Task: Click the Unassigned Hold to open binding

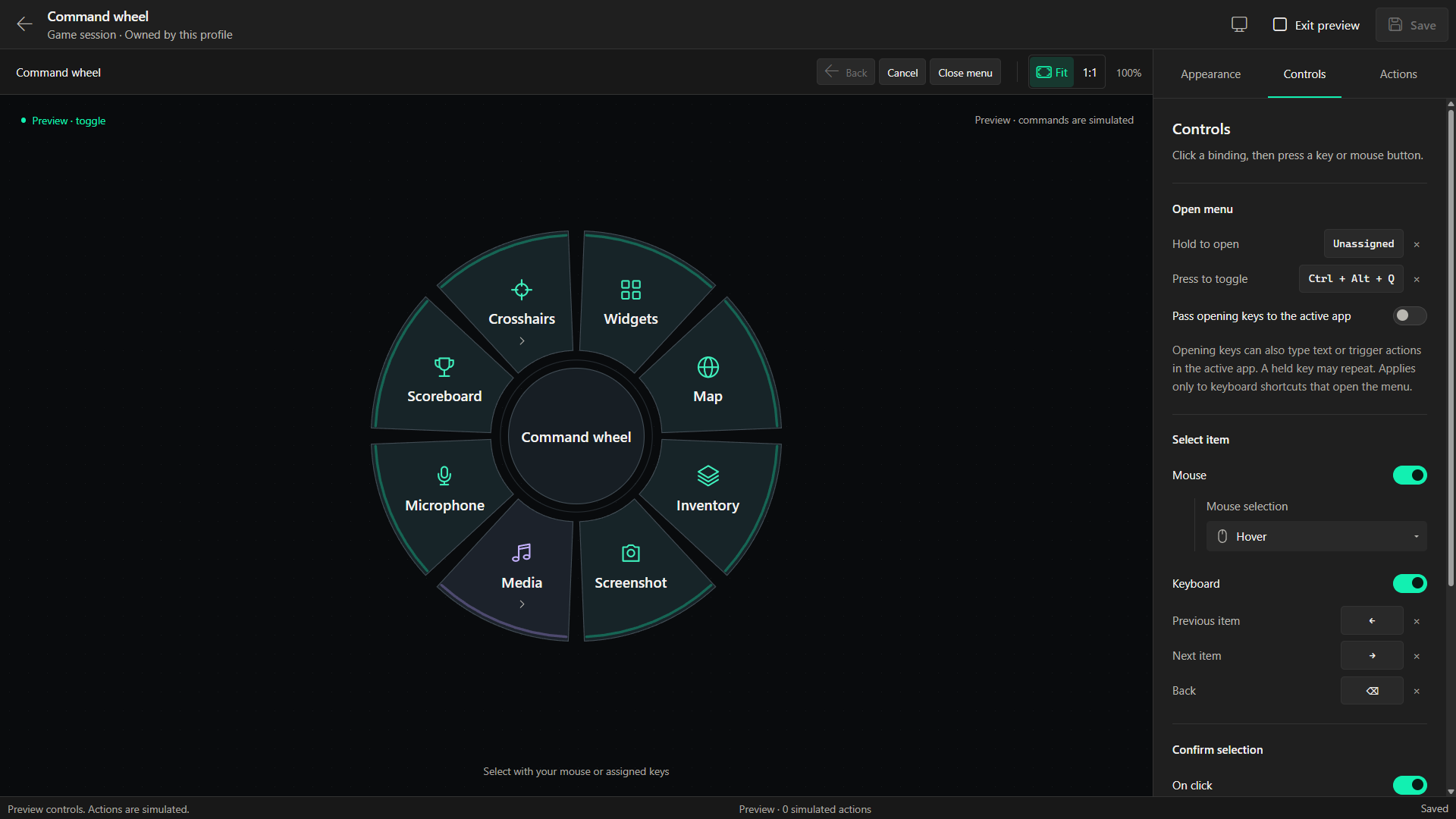Action: pos(1363,244)
